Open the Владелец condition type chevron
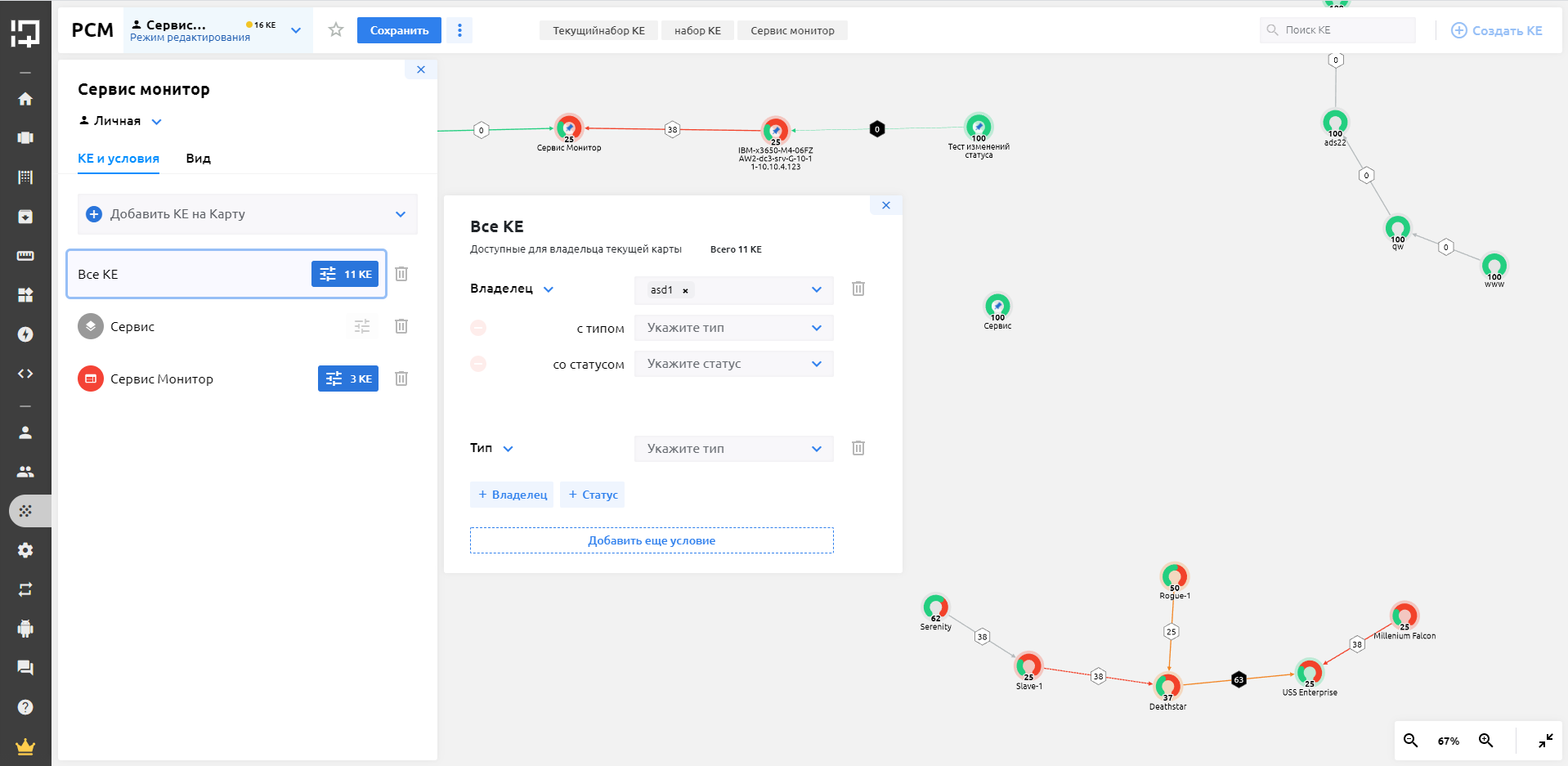The image size is (1568, 766). tap(549, 289)
